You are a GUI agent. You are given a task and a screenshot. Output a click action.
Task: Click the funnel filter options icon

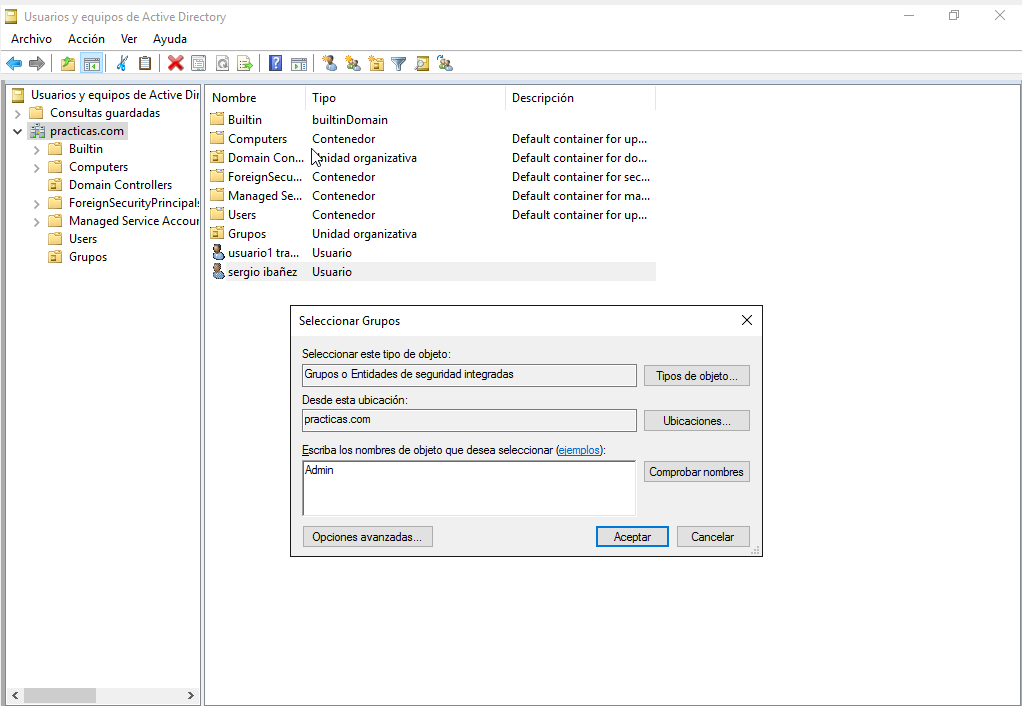(x=399, y=64)
